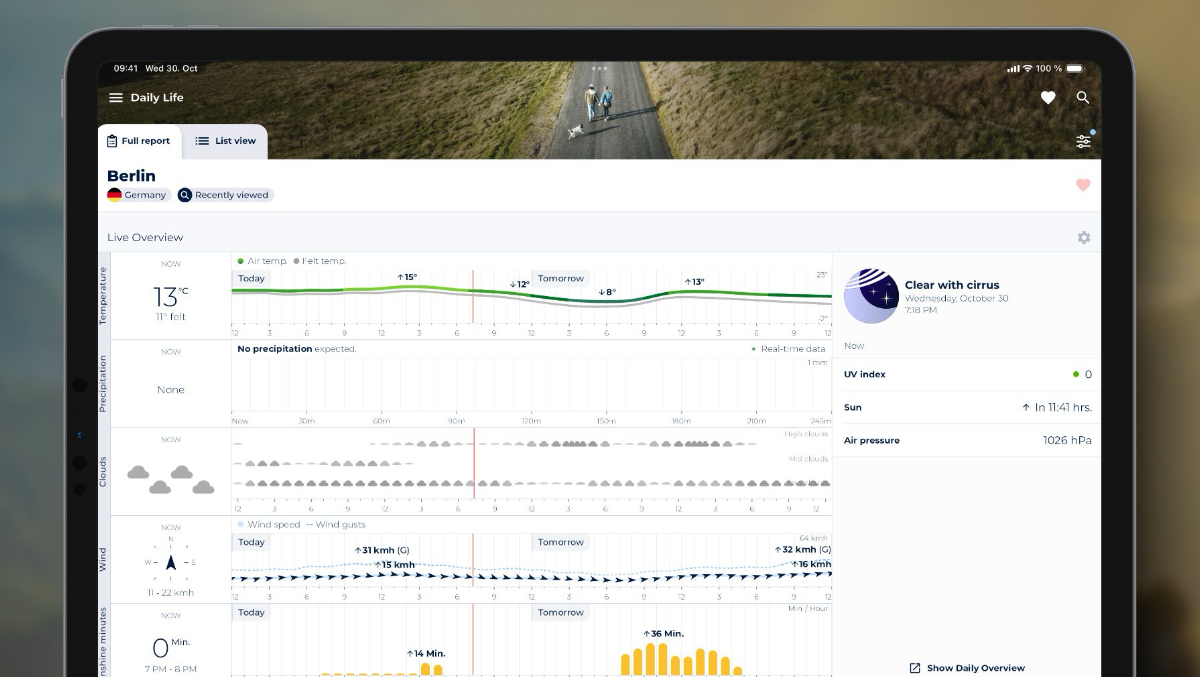Tap the Recently viewed tag

pos(224,195)
